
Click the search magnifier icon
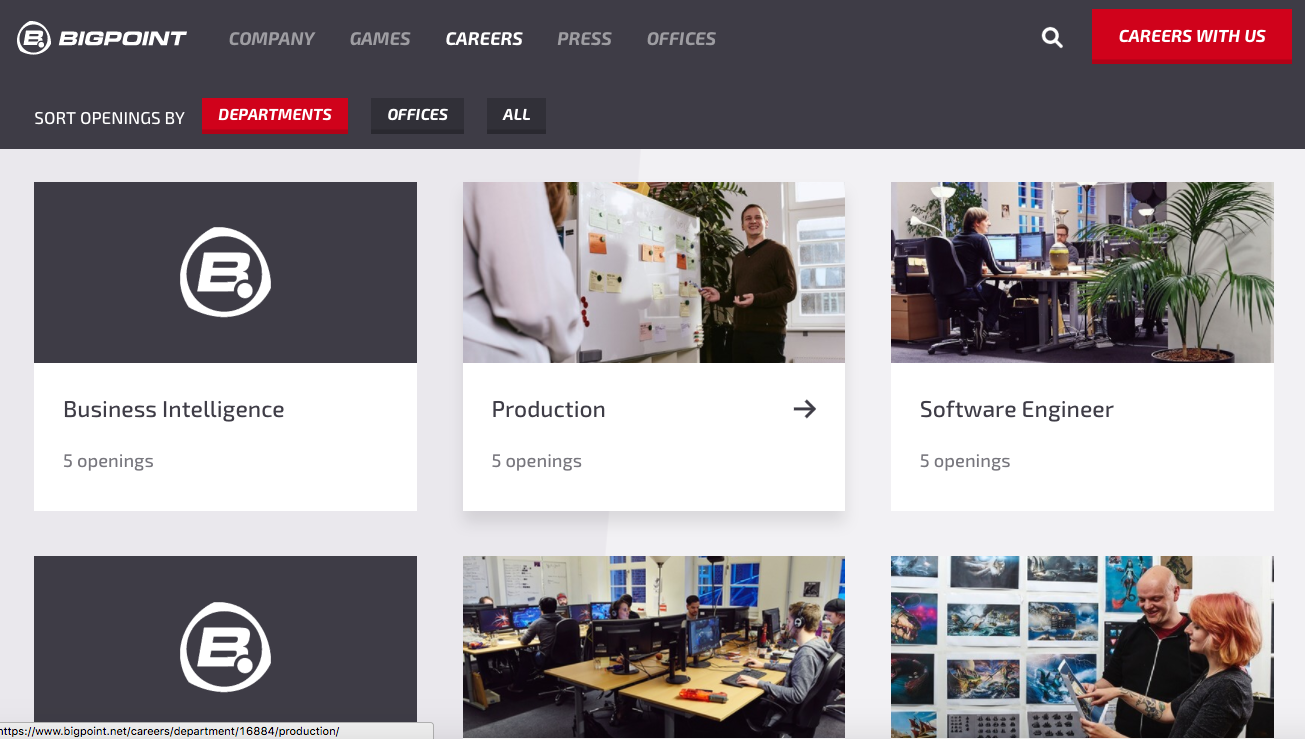point(1051,37)
